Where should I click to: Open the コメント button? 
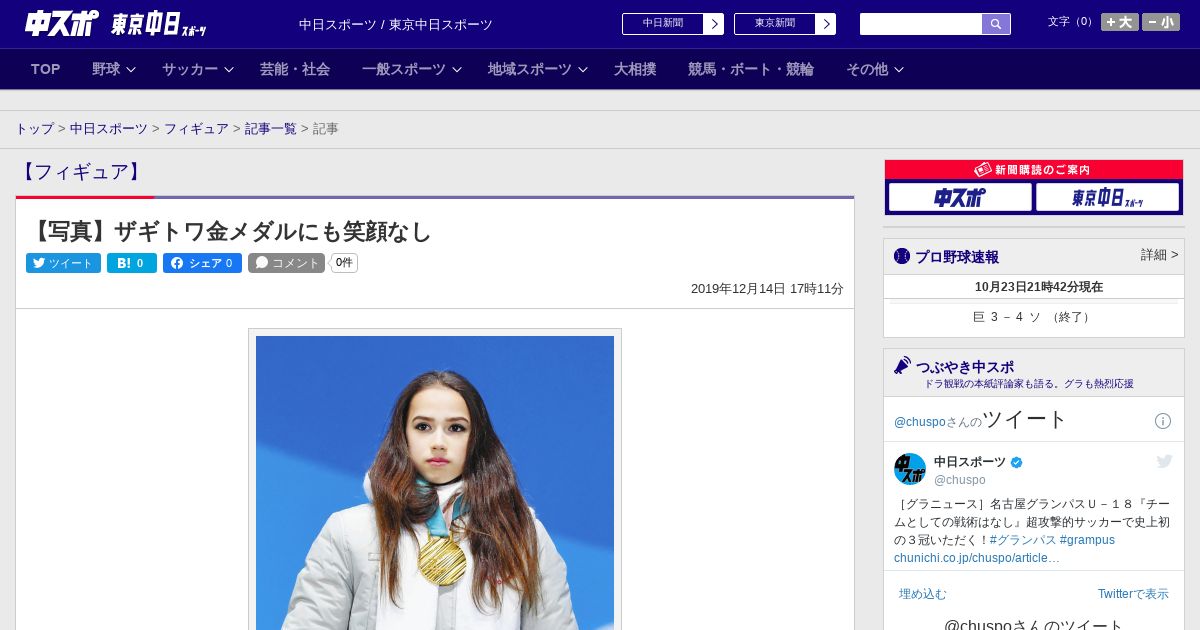(287, 263)
